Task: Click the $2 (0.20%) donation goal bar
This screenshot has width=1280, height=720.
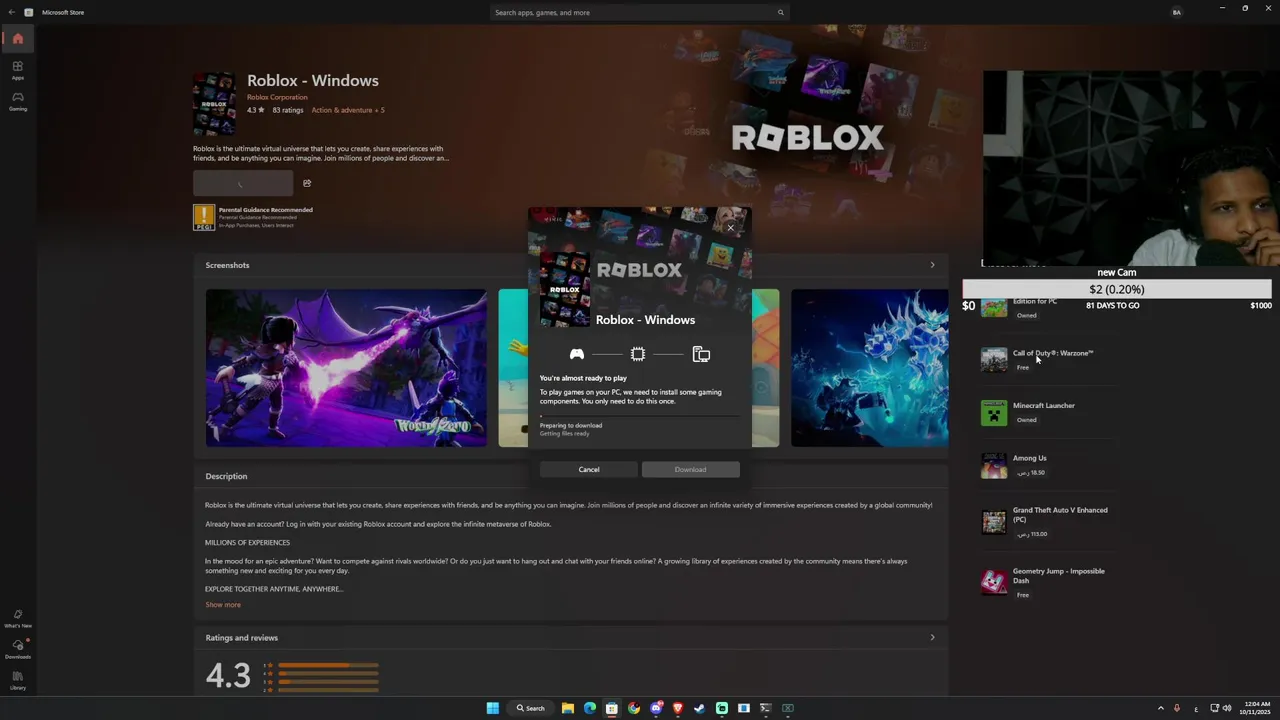Action: [1117, 289]
